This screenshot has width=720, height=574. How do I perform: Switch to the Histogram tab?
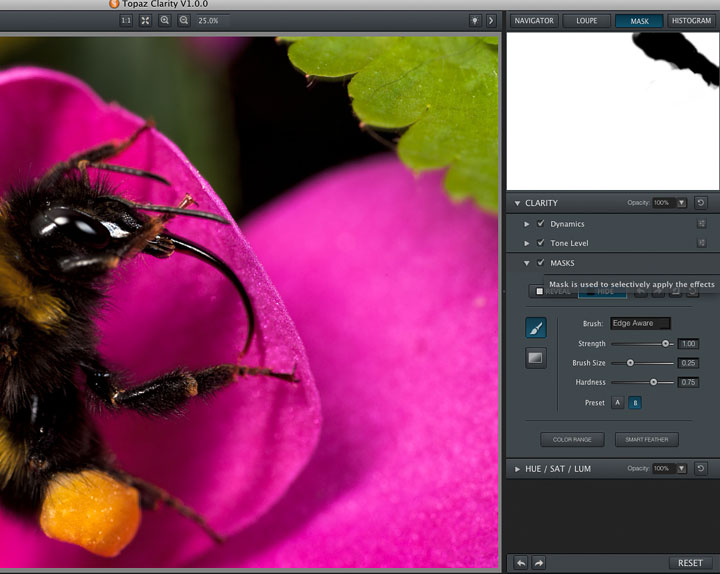(x=692, y=21)
